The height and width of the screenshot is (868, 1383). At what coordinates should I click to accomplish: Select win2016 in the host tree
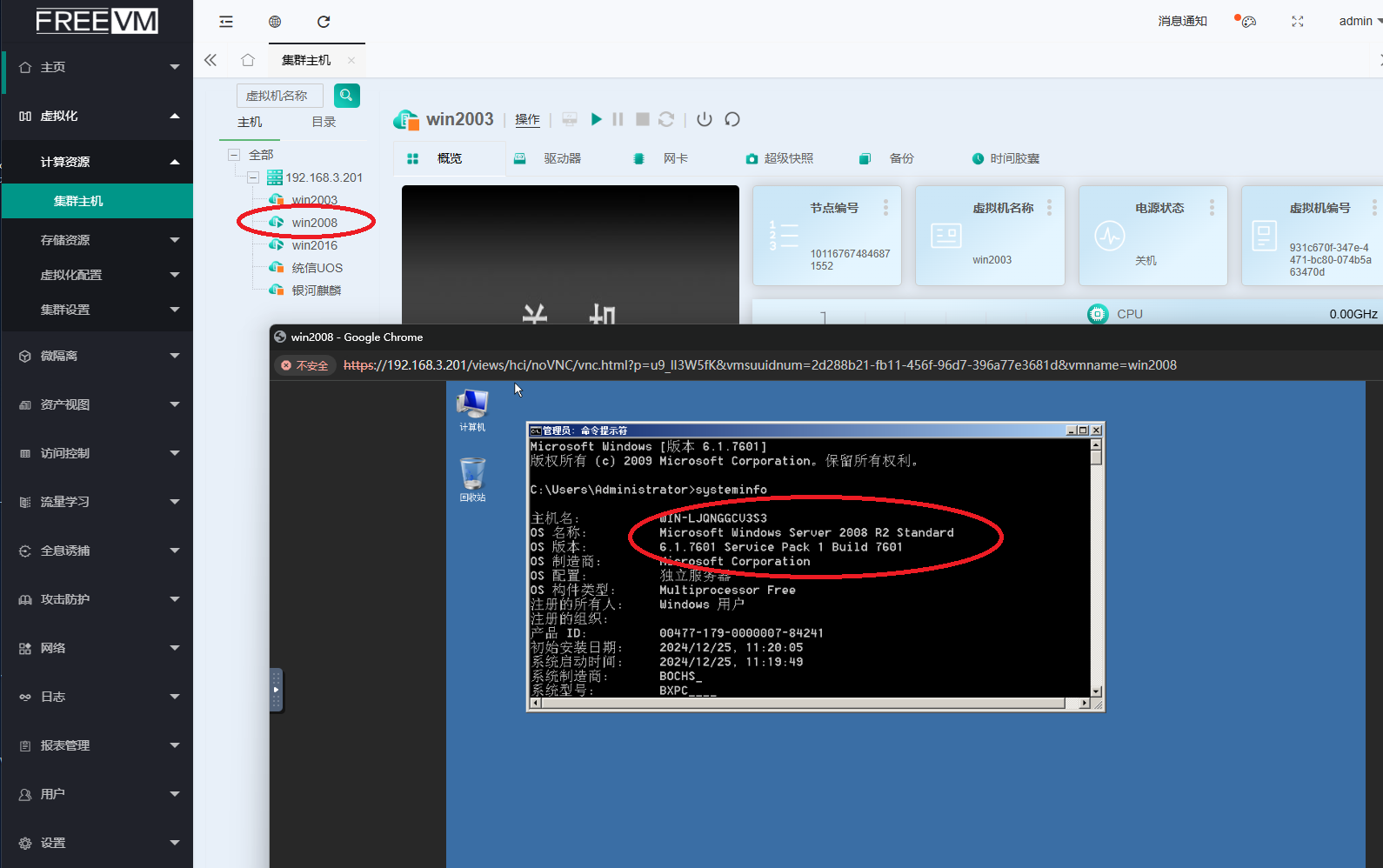(x=314, y=245)
